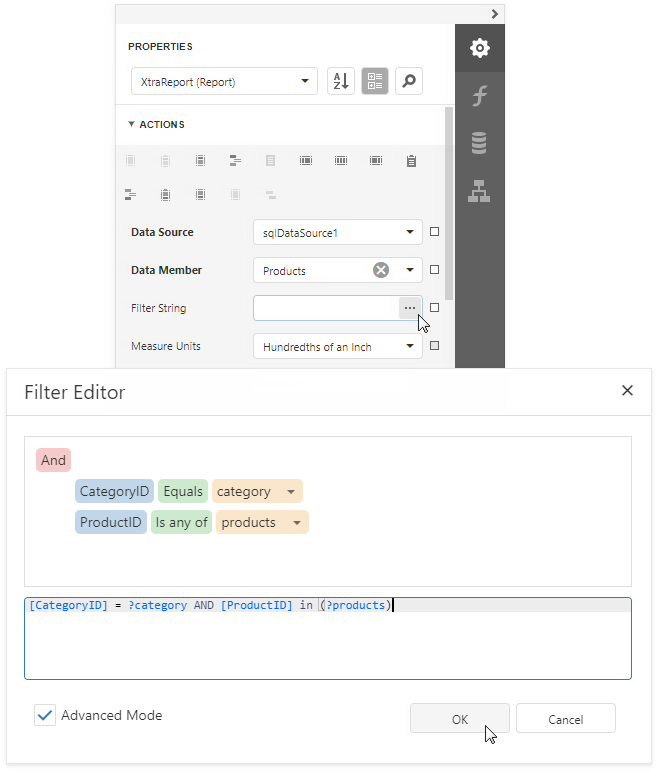The width and height of the screenshot is (658, 772).
Task: Click the properties panel vertical scrollbar
Action: click(449, 203)
